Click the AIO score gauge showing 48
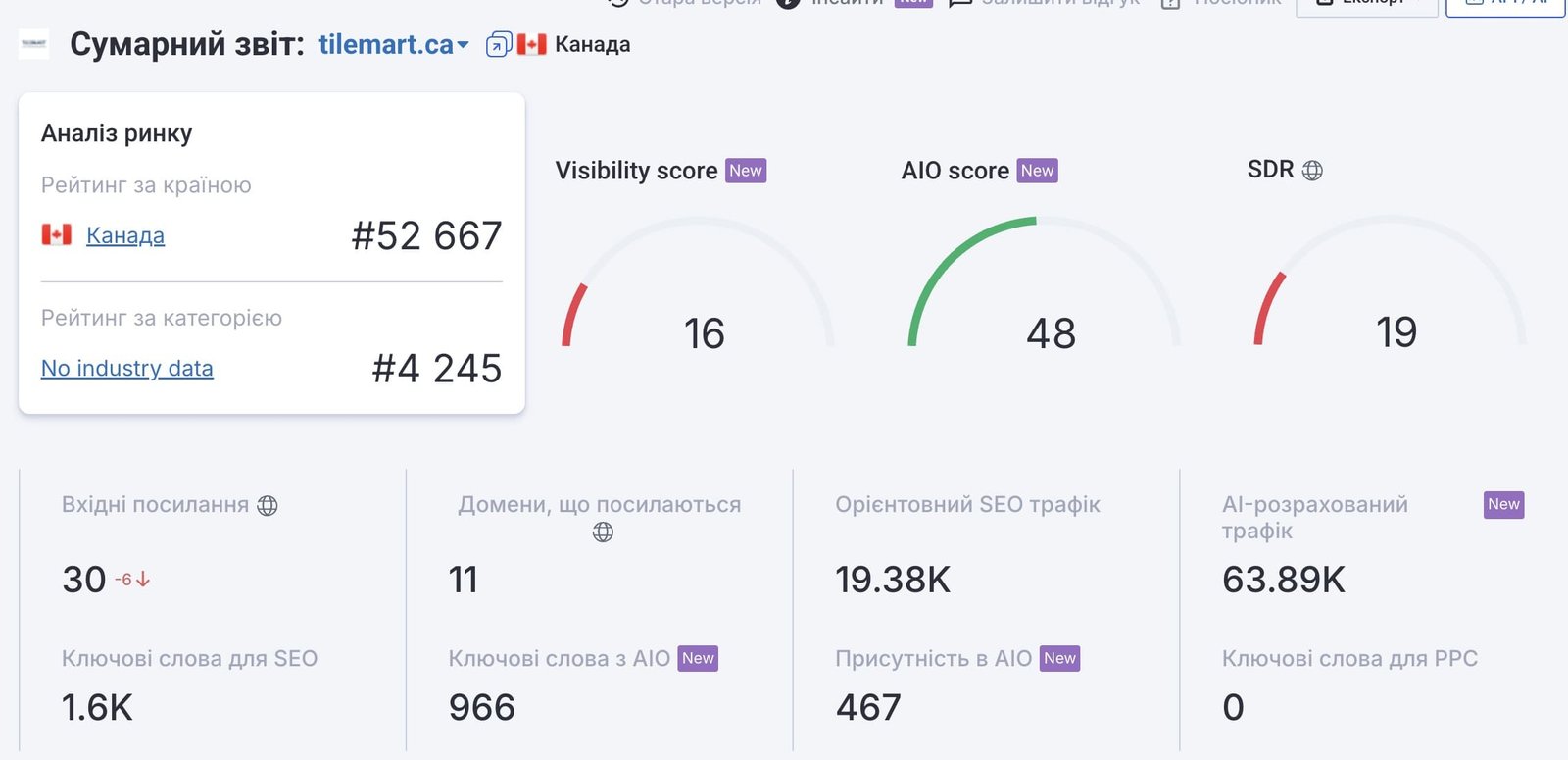Screen dimensions: 1568x760 click(1045, 284)
